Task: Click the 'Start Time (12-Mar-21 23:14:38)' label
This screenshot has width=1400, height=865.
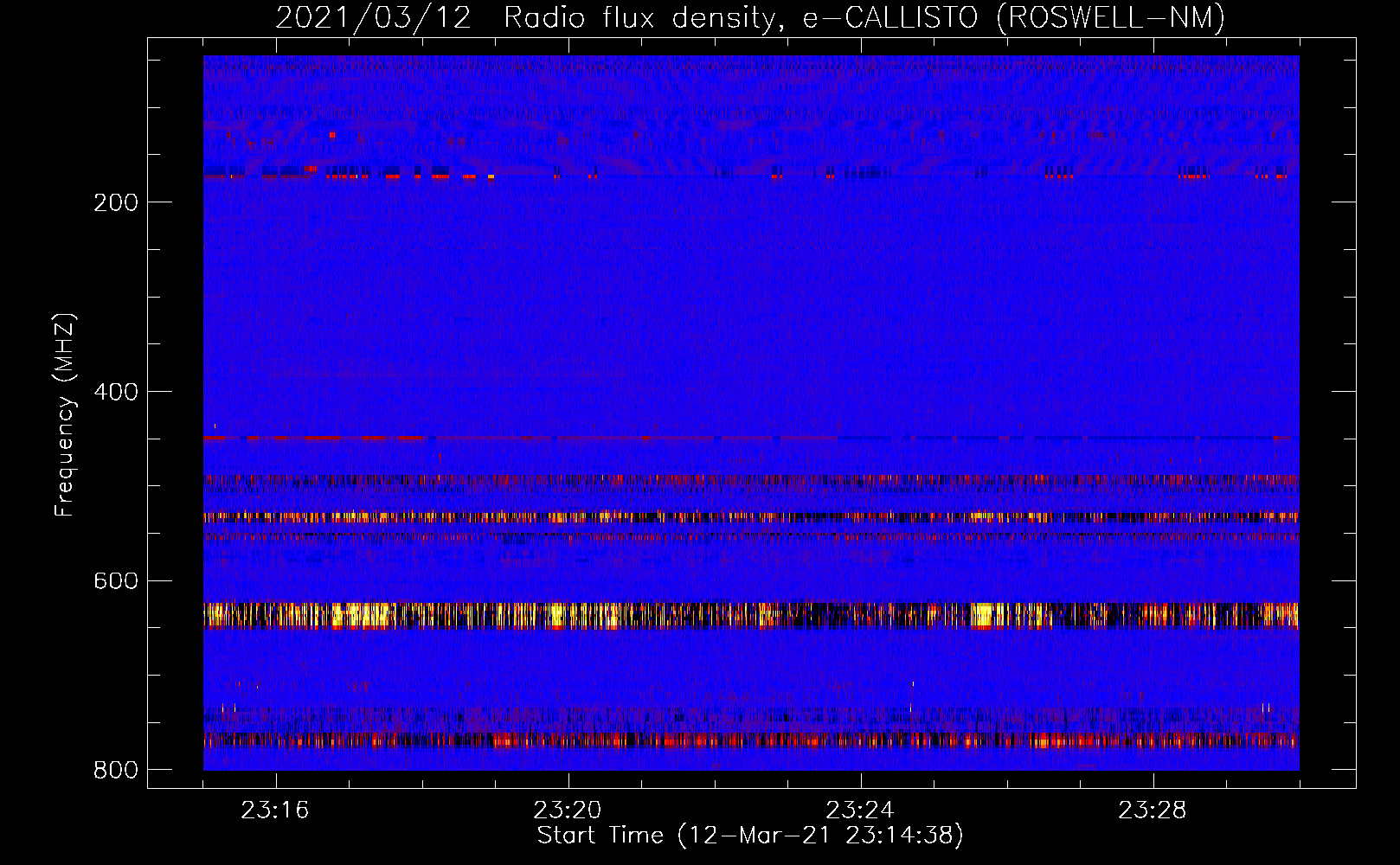Action: 750,836
